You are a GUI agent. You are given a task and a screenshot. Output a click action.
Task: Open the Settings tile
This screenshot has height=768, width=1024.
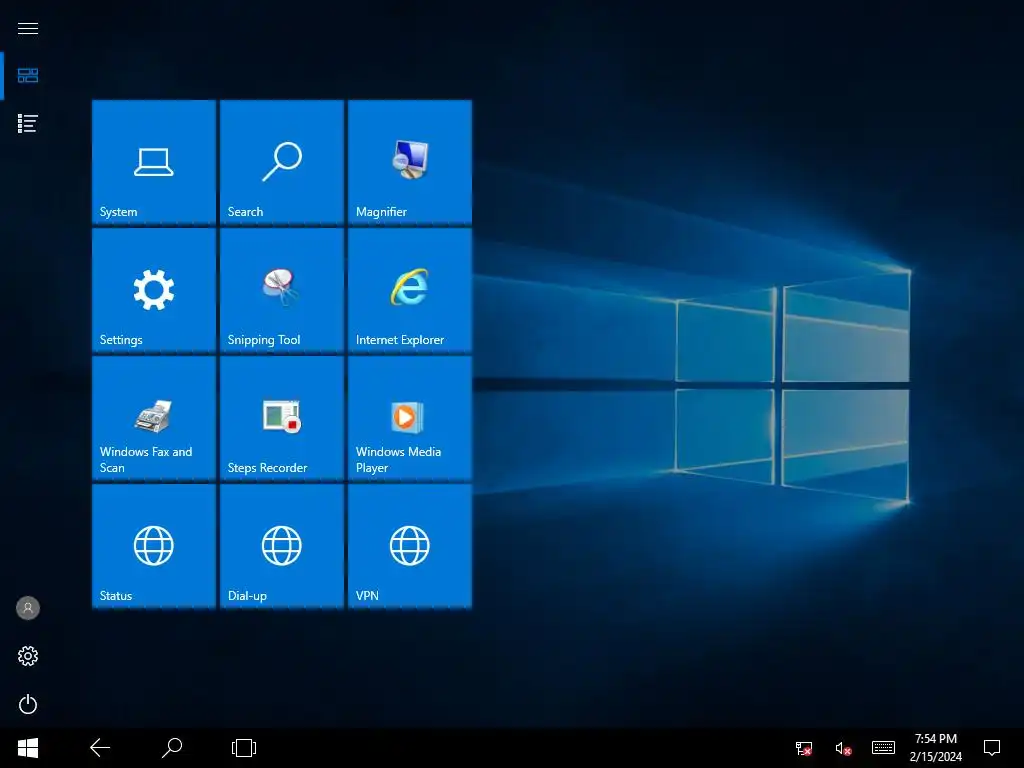pyautogui.click(x=153, y=290)
